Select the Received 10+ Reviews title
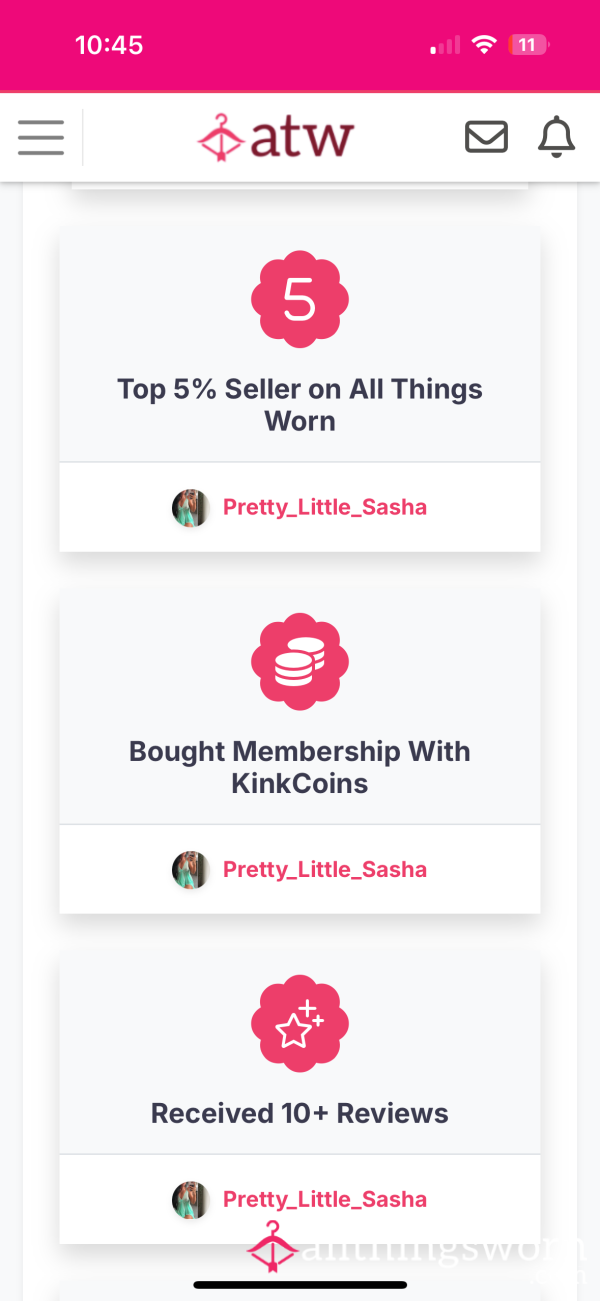This screenshot has height=1301, width=600. (300, 1113)
